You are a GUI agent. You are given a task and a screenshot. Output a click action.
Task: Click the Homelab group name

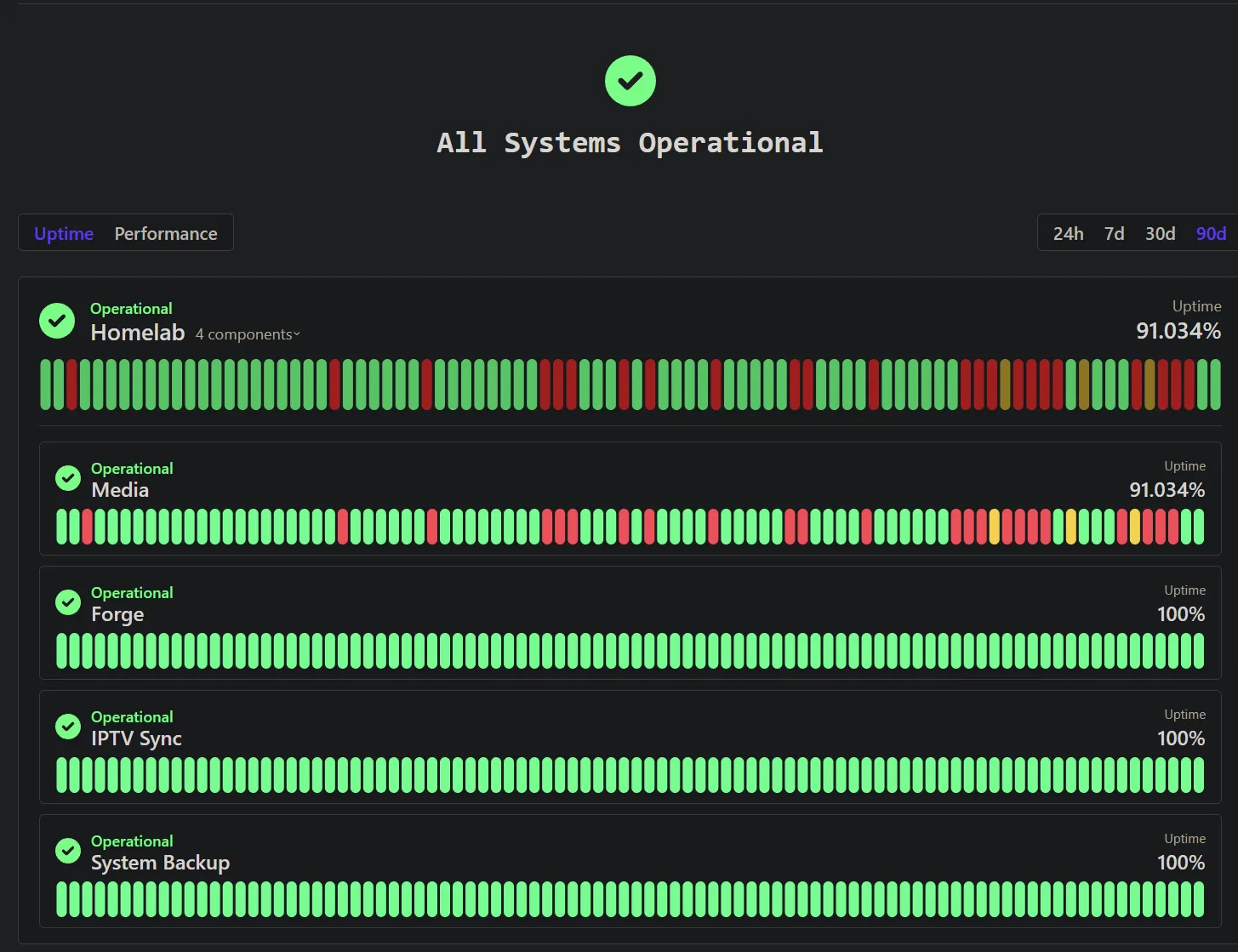coord(138,333)
